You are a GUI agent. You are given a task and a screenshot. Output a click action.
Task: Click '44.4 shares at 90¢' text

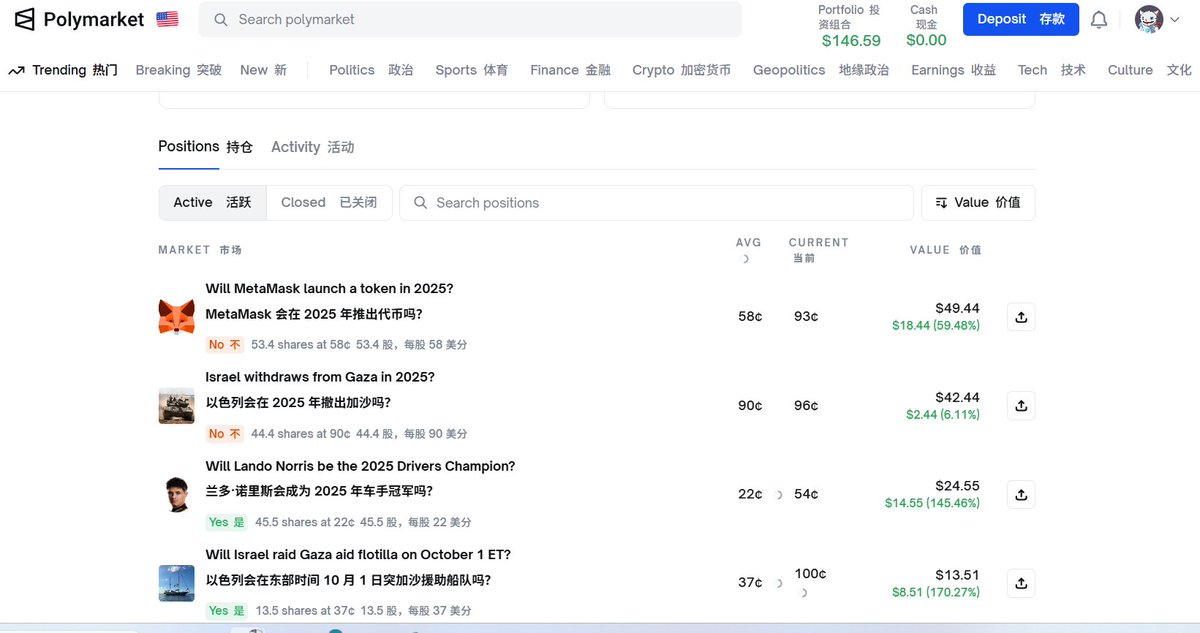coord(300,434)
